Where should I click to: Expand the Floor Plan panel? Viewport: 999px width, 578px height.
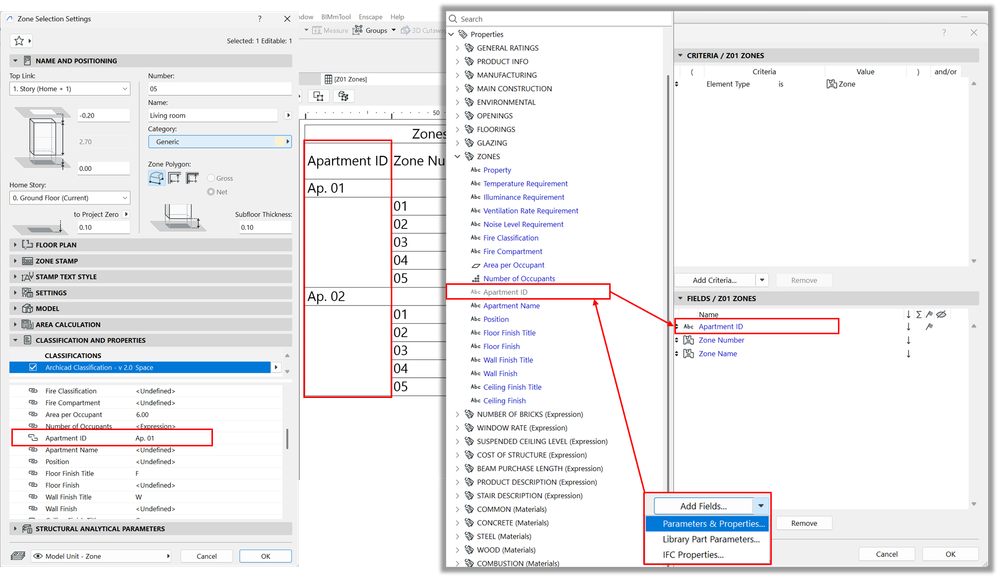[15, 245]
